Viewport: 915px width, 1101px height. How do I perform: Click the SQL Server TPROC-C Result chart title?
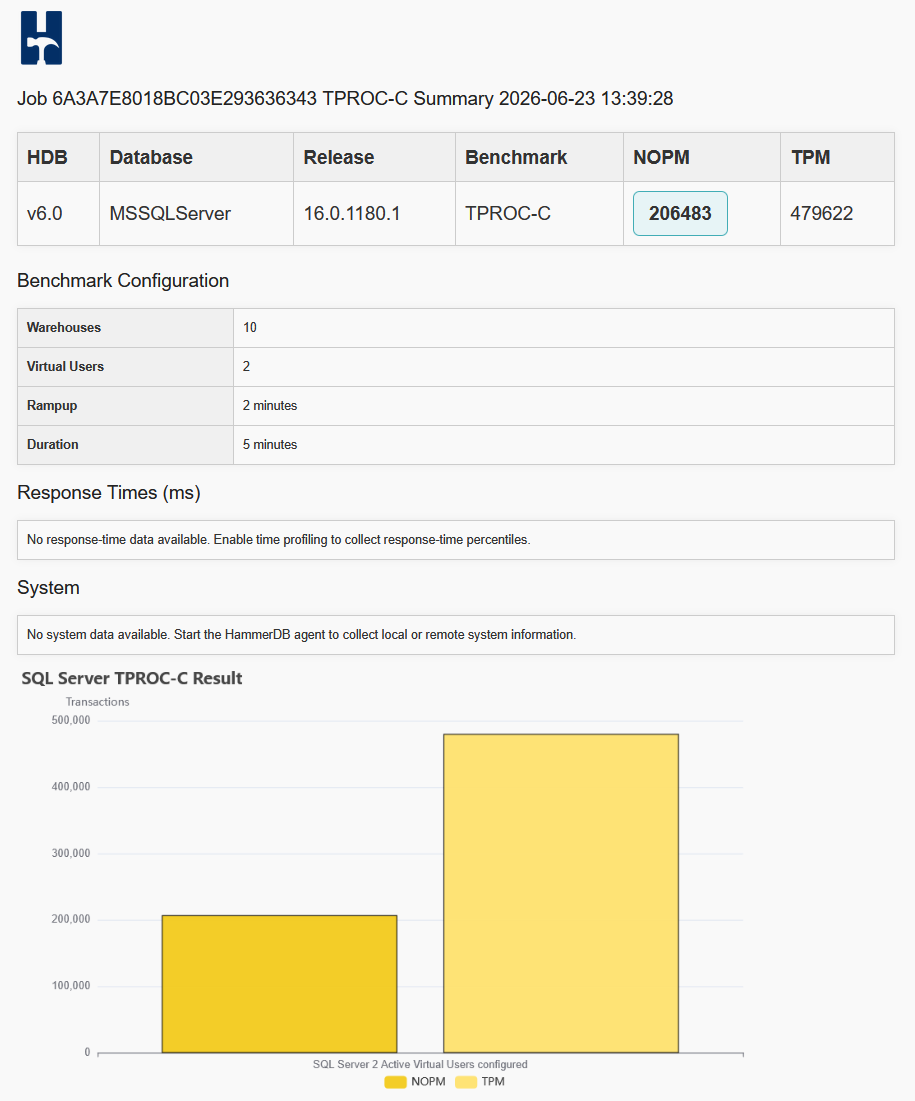132,678
